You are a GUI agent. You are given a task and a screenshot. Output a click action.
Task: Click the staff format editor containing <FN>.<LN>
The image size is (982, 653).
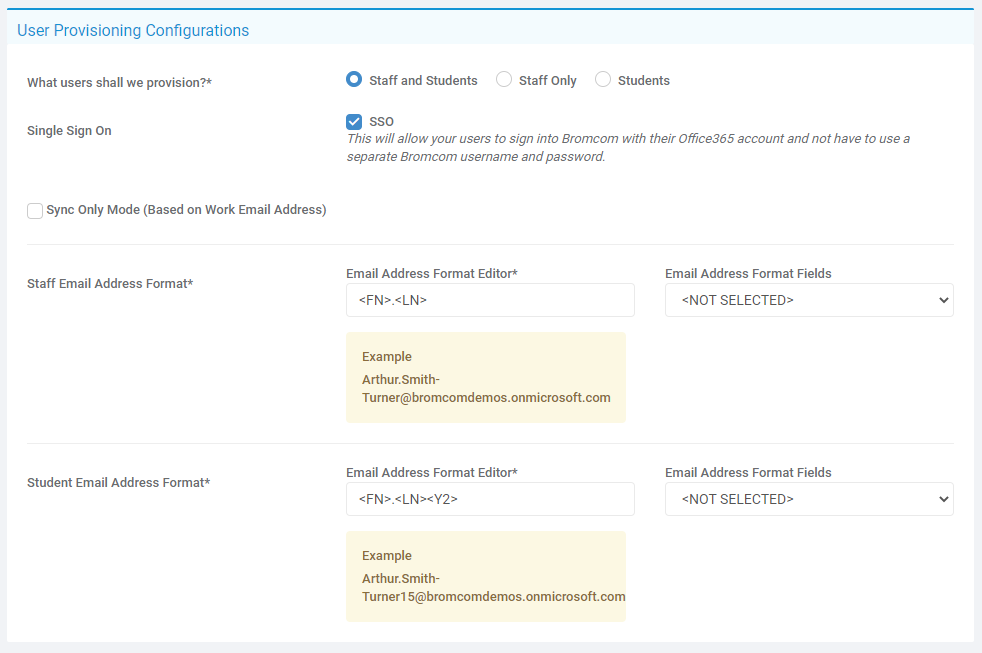490,300
